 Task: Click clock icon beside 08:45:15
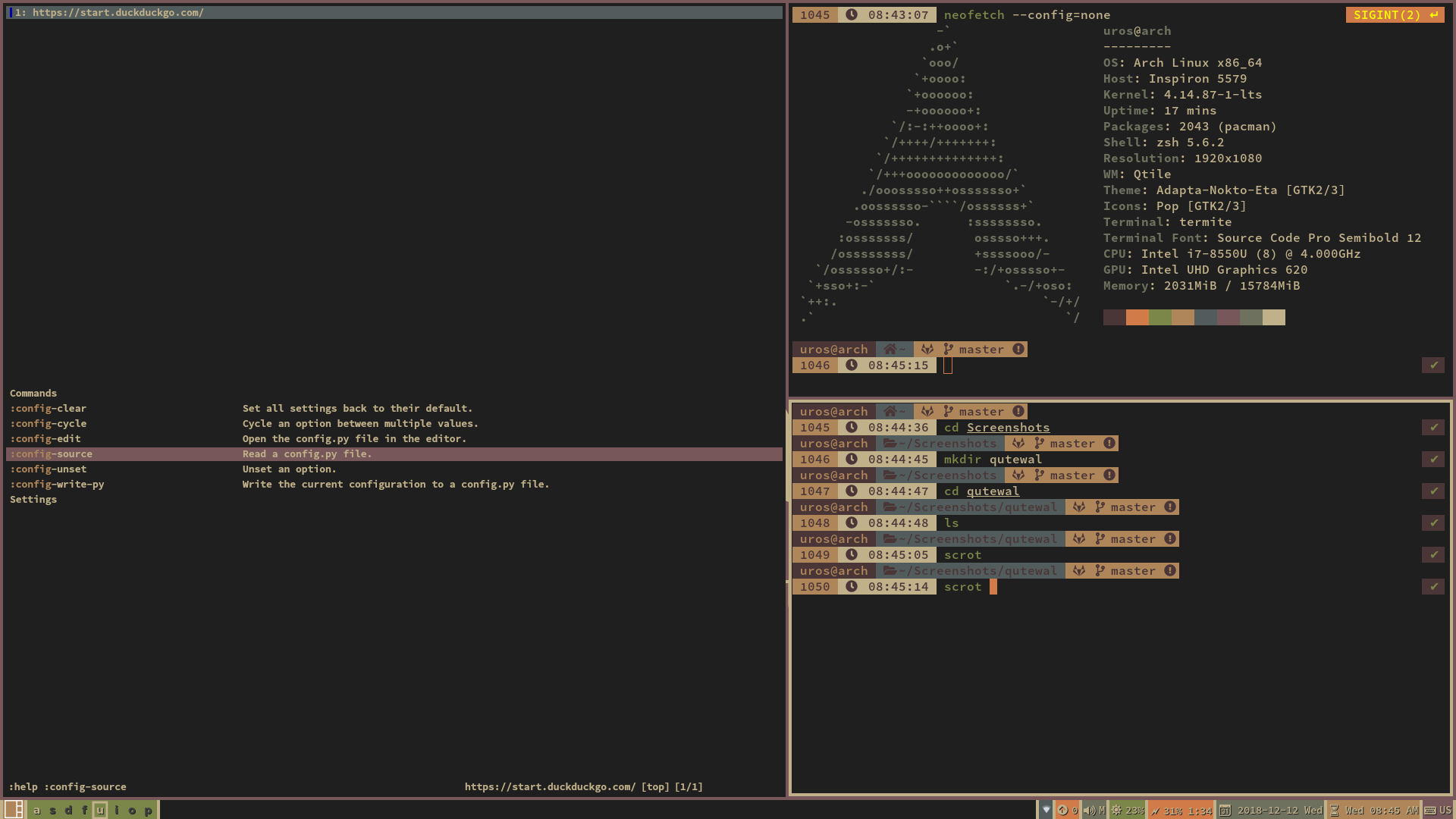(852, 365)
